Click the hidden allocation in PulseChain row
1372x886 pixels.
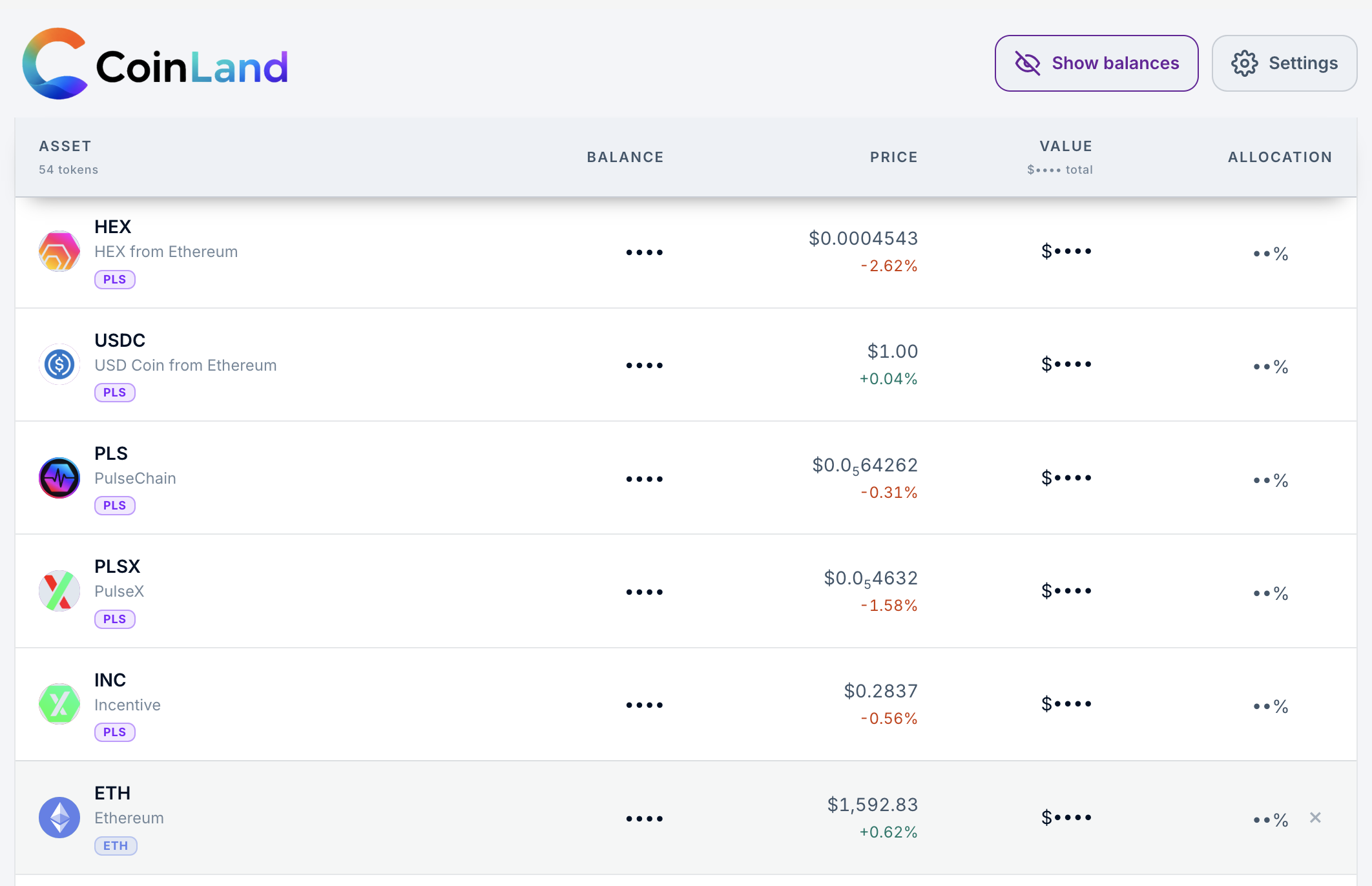point(1271,480)
